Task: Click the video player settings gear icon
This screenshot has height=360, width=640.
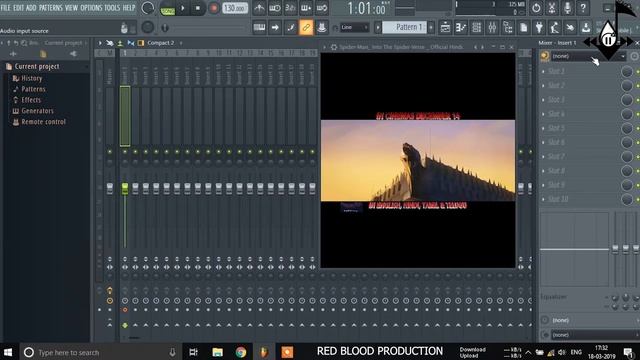Action: [x=334, y=47]
